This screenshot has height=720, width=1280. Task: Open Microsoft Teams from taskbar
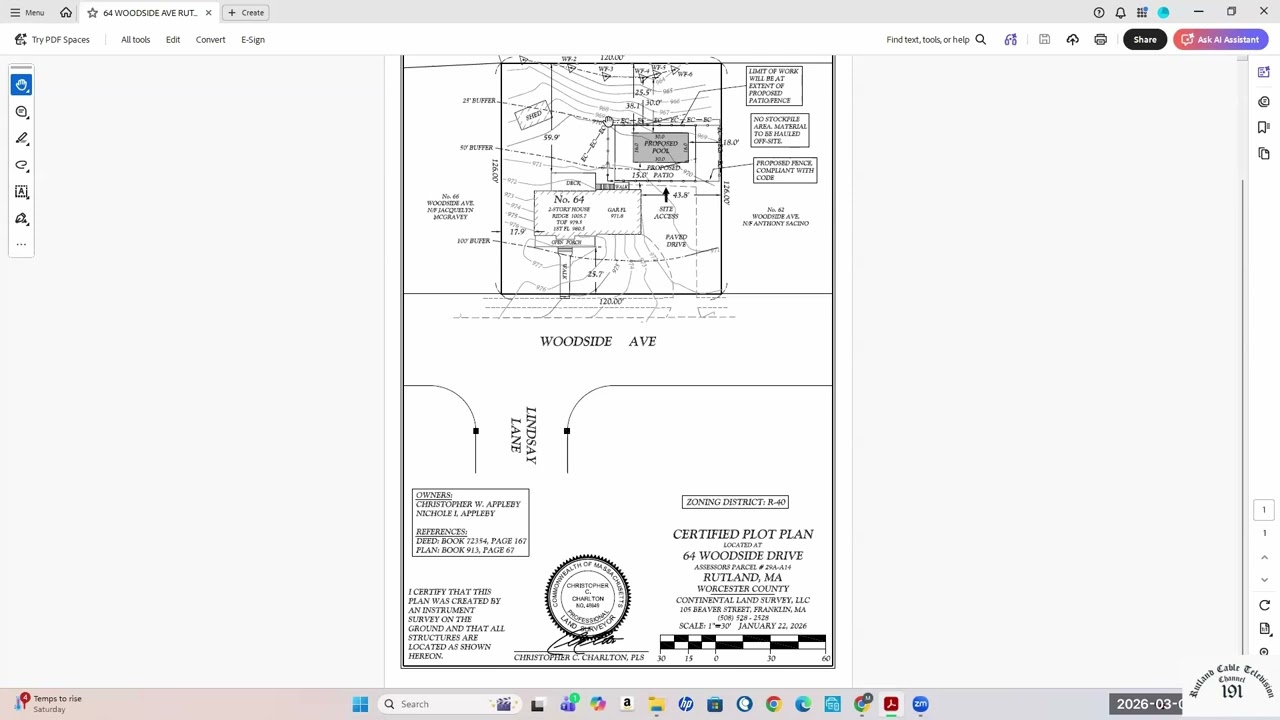pyautogui.click(x=568, y=704)
